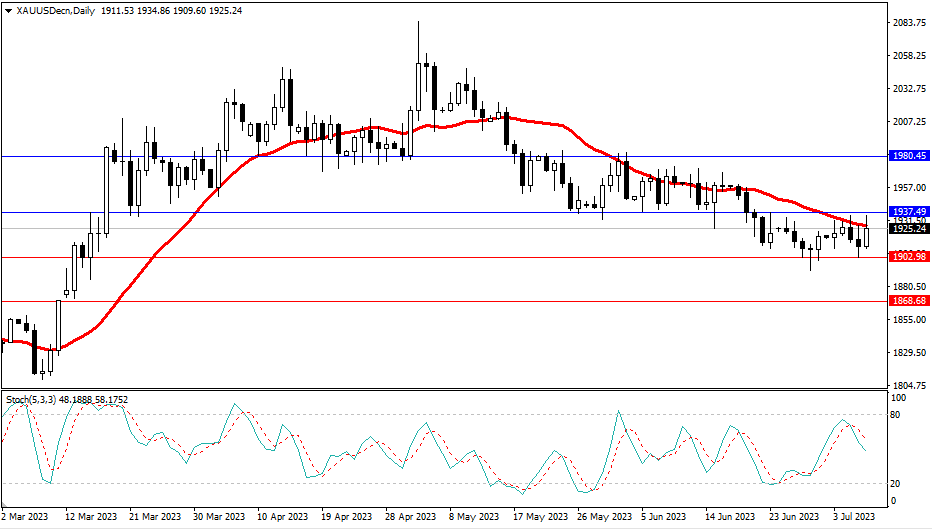Image resolution: width=932 pixels, height=529 pixels.
Task: Click the 1829.50 price scale value
Action: (909, 352)
